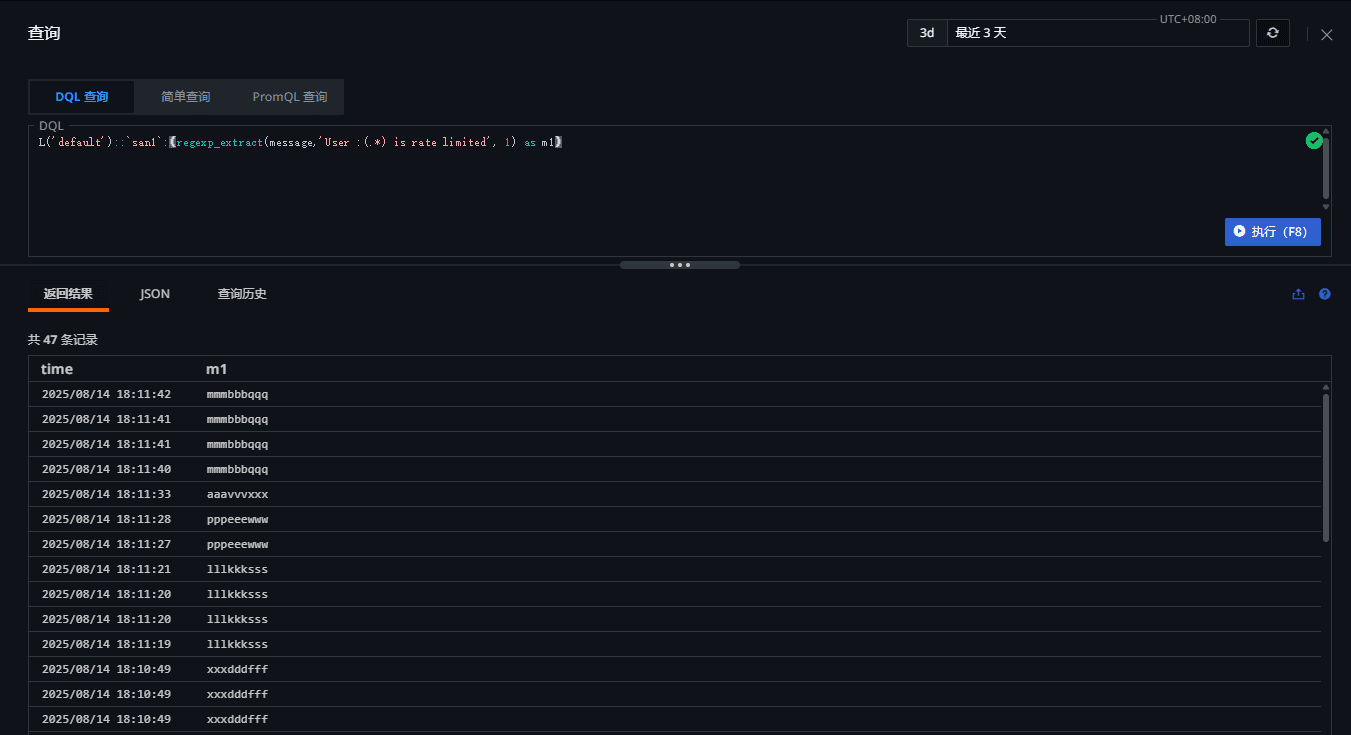The height and width of the screenshot is (735, 1351).
Task: Open the 最近 3 天 time range picker
Action: coord(1097,33)
